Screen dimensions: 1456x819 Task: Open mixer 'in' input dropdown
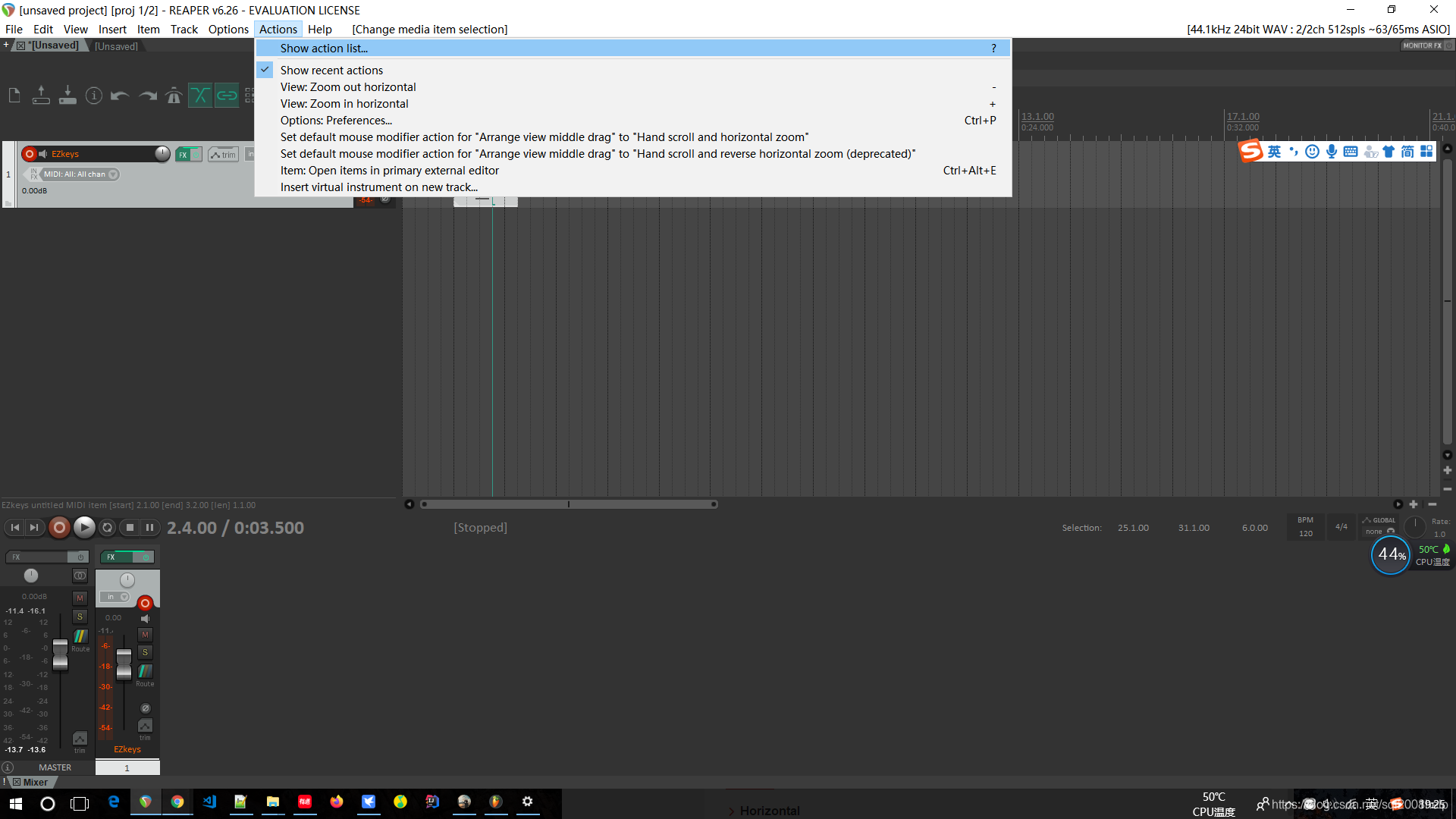click(116, 597)
